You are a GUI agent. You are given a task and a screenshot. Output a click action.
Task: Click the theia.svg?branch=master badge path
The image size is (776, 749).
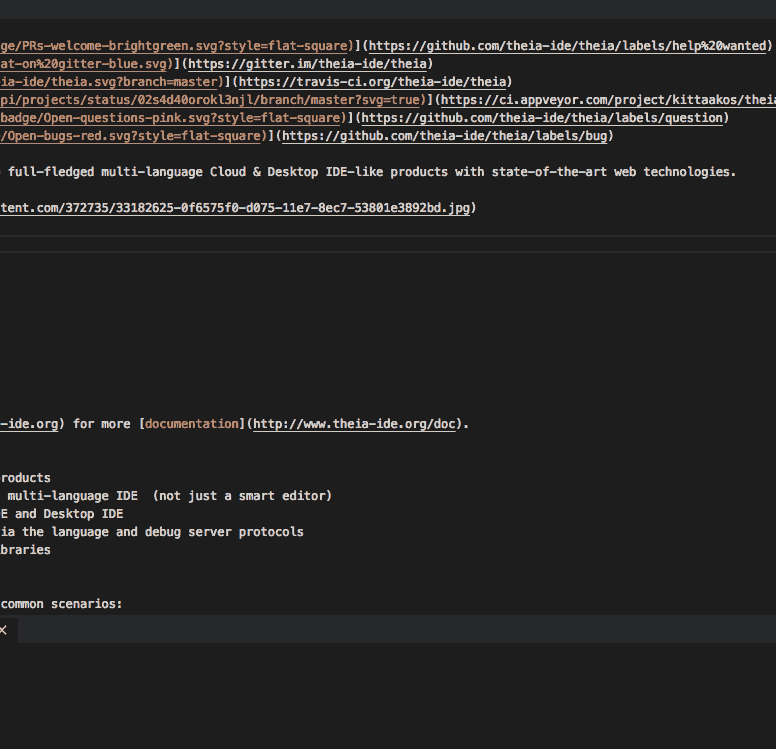(x=108, y=82)
